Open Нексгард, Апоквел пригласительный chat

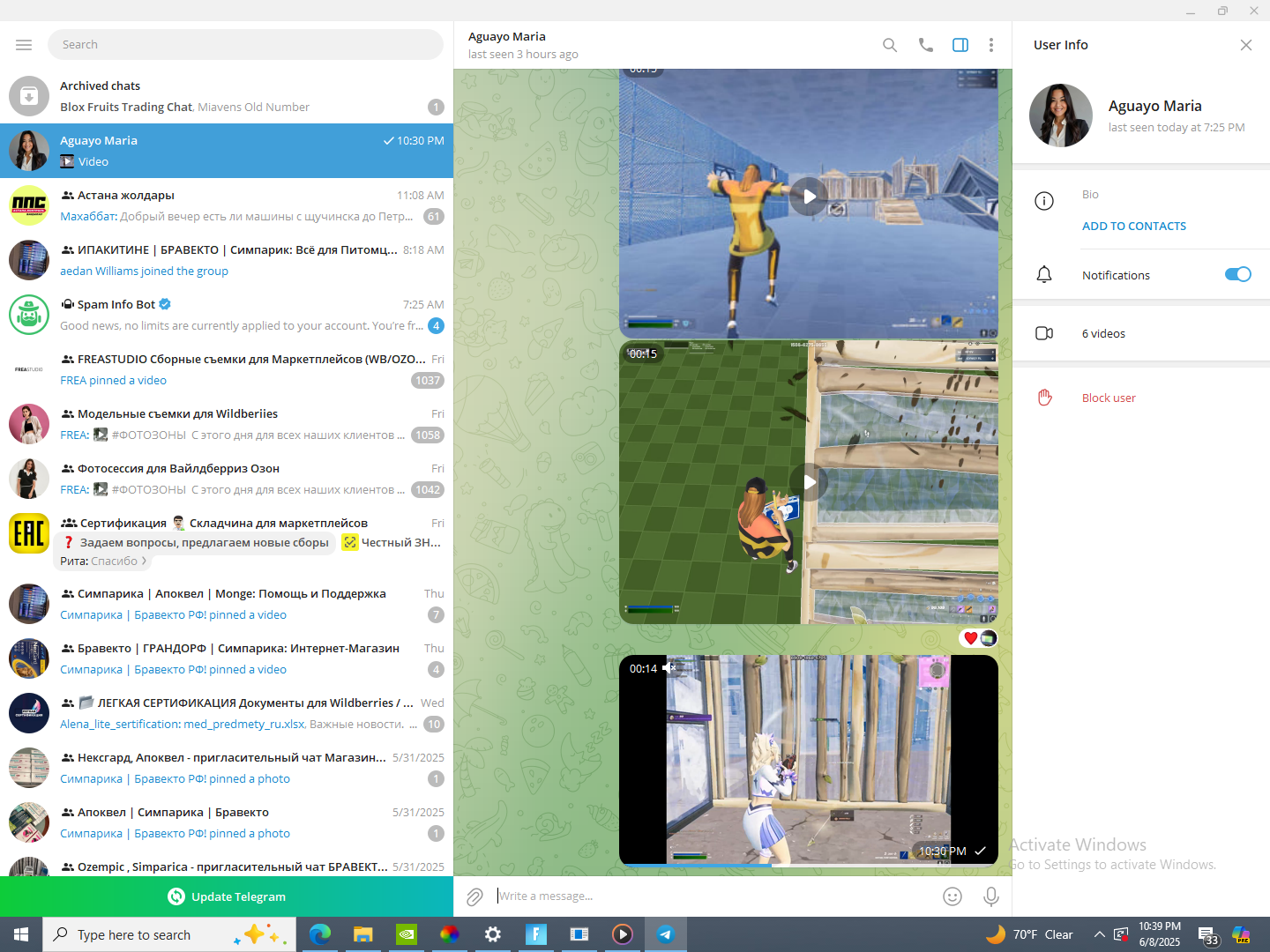pyautogui.click(x=227, y=768)
